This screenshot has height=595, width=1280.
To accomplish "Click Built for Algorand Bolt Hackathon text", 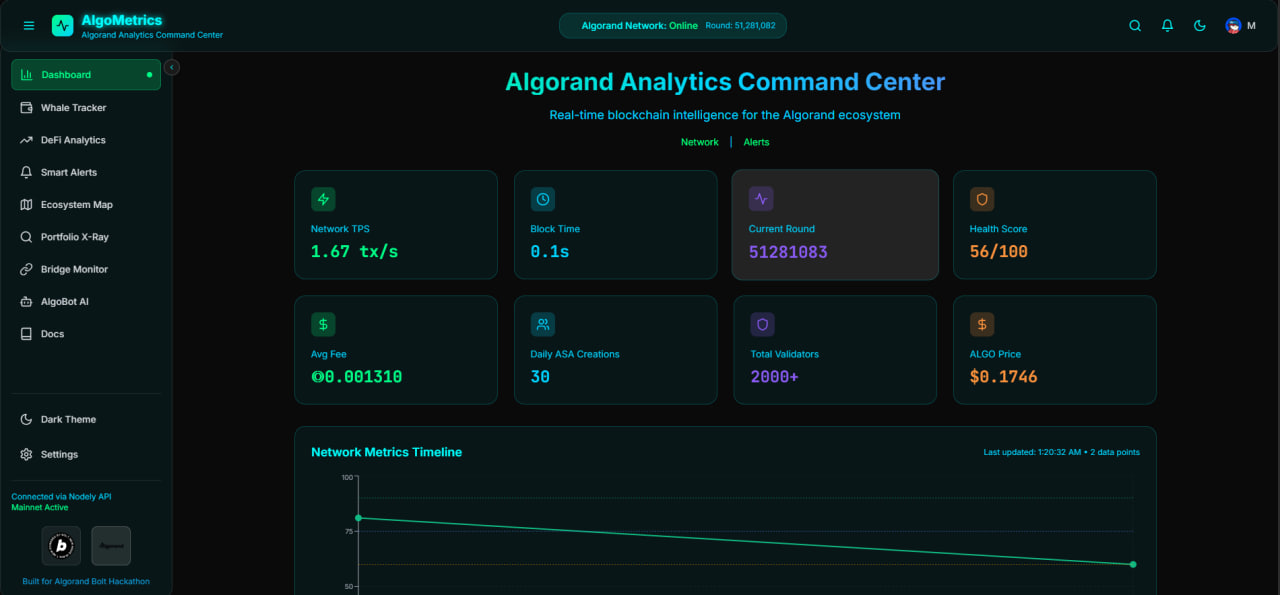I will click(x=86, y=581).
